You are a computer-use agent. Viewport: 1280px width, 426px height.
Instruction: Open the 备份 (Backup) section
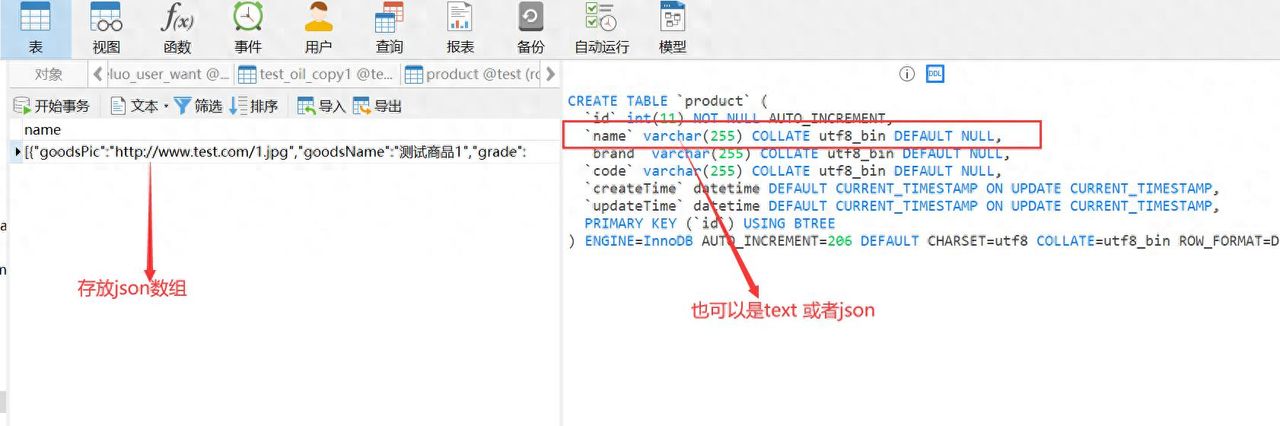531,29
